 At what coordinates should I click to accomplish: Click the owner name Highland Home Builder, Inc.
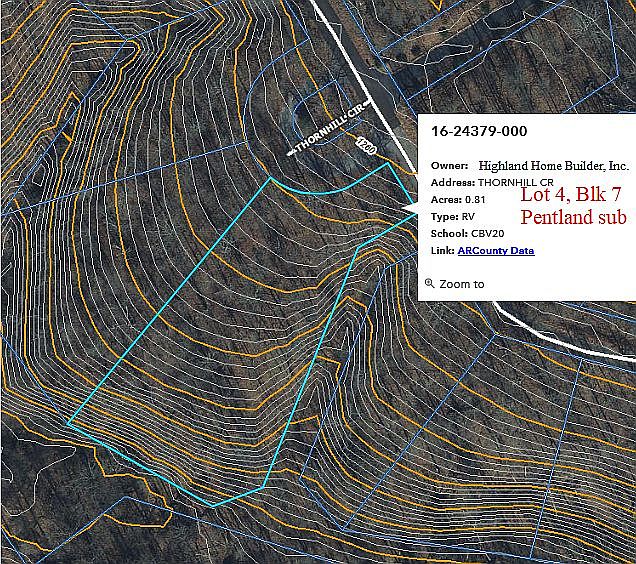coord(553,166)
